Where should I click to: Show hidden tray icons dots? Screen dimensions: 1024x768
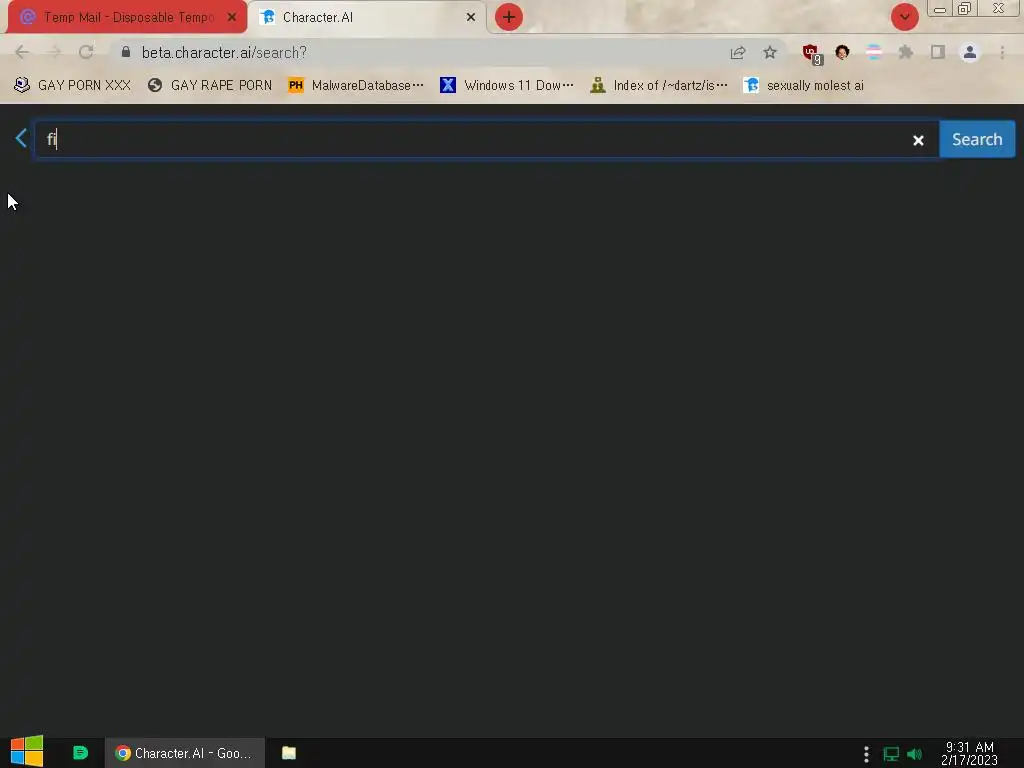coord(866,754)
